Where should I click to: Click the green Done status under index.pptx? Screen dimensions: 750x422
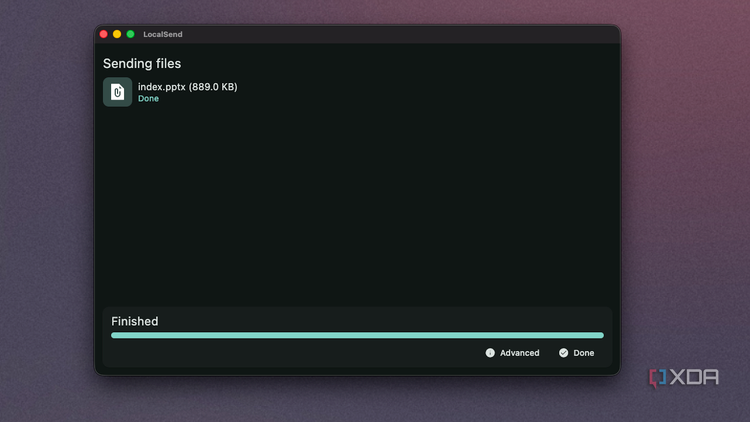click(x=148, y=99)
